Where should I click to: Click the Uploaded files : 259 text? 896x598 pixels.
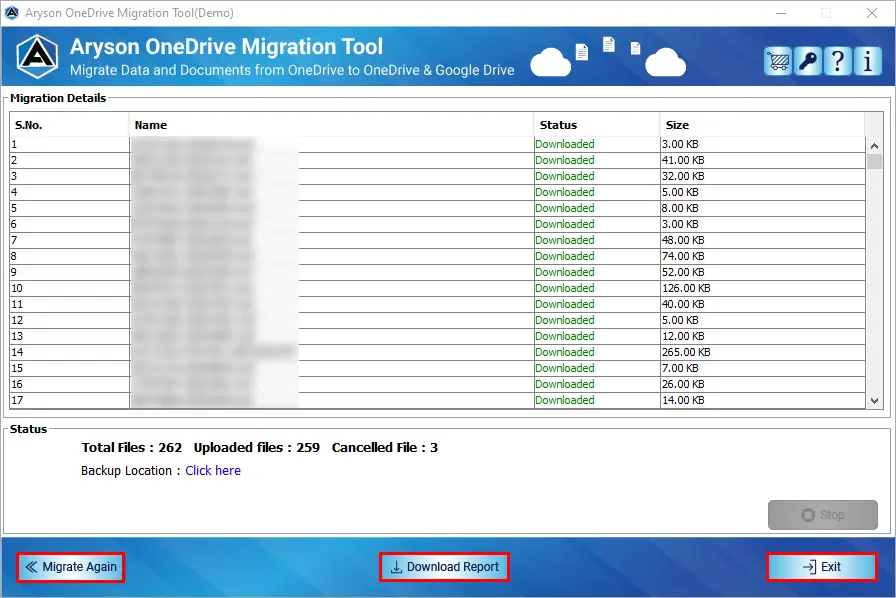click(x=257, y=448)
